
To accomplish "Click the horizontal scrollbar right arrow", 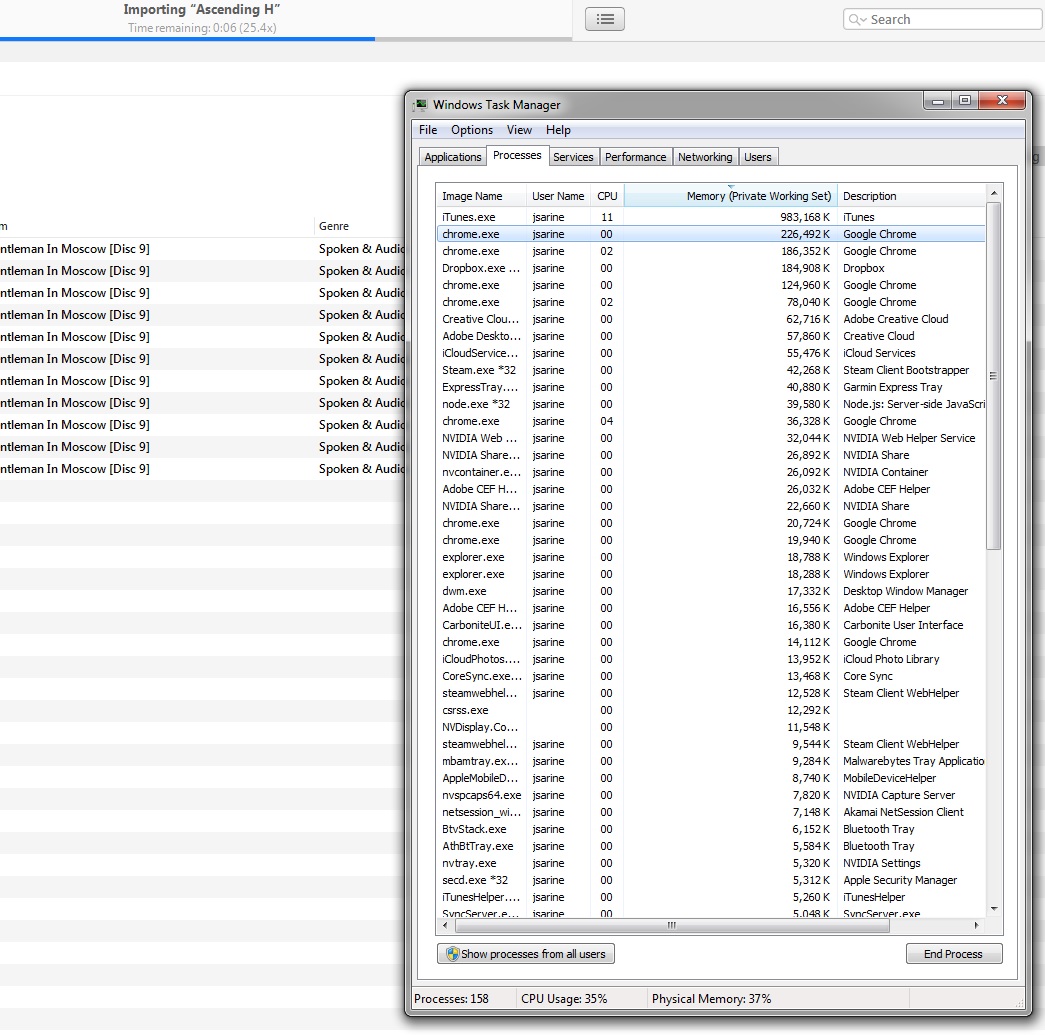I will 976,925.
